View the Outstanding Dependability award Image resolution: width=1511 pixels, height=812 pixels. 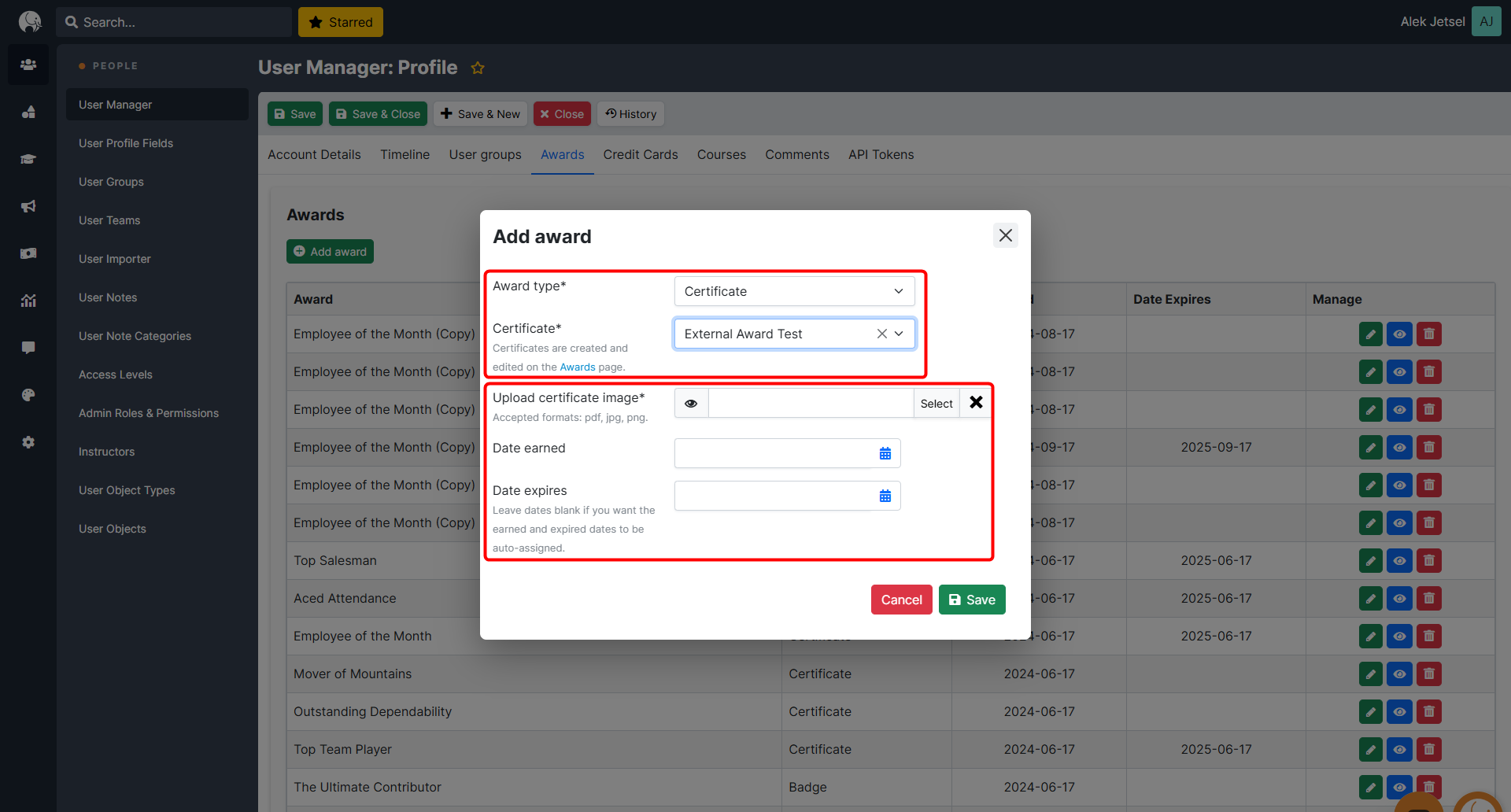1399,712
